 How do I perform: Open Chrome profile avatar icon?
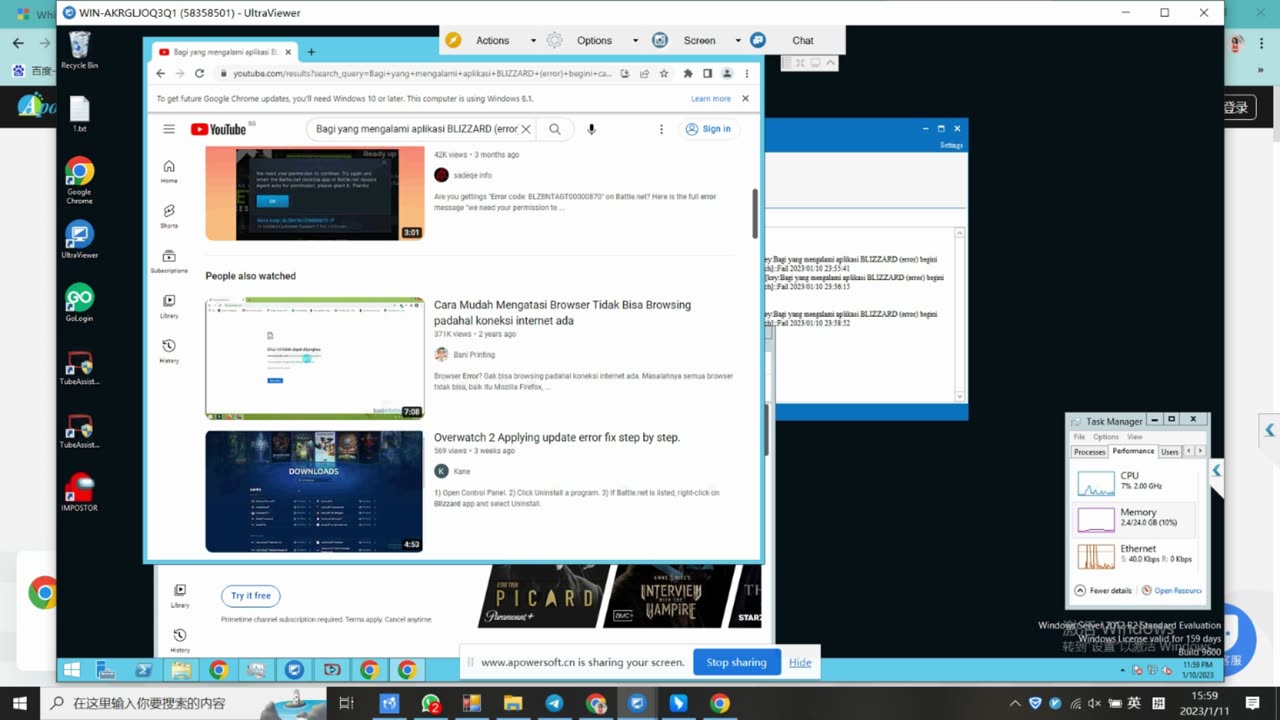point(727,73)
